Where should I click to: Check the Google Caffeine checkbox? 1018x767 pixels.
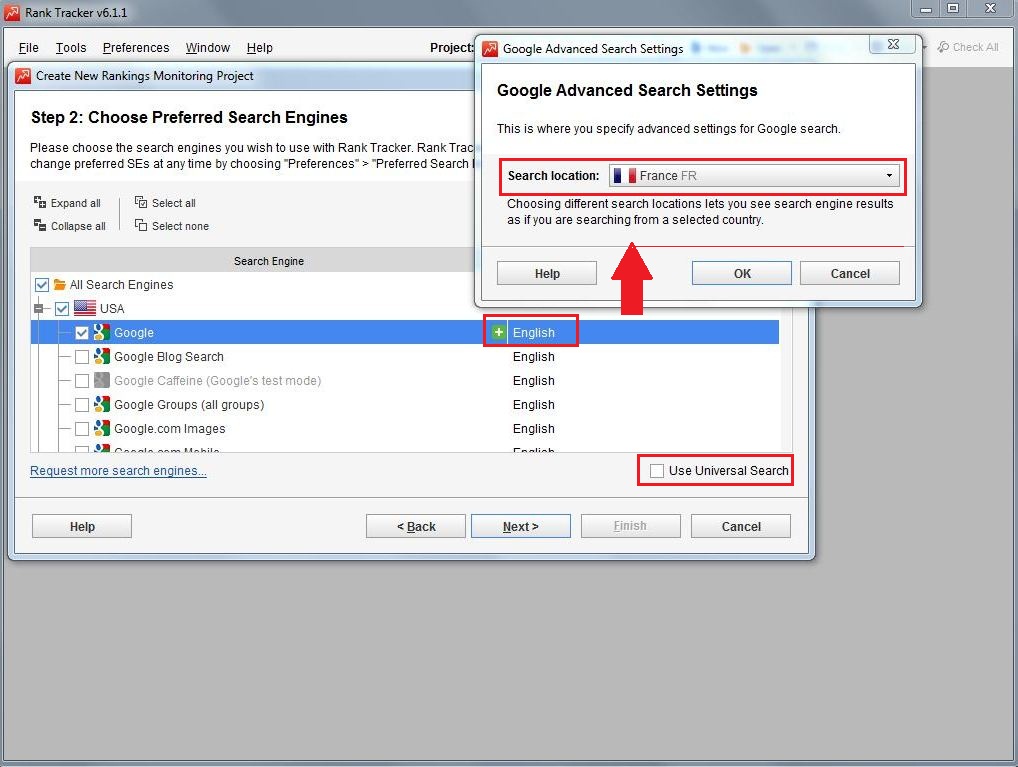point(81,381)
